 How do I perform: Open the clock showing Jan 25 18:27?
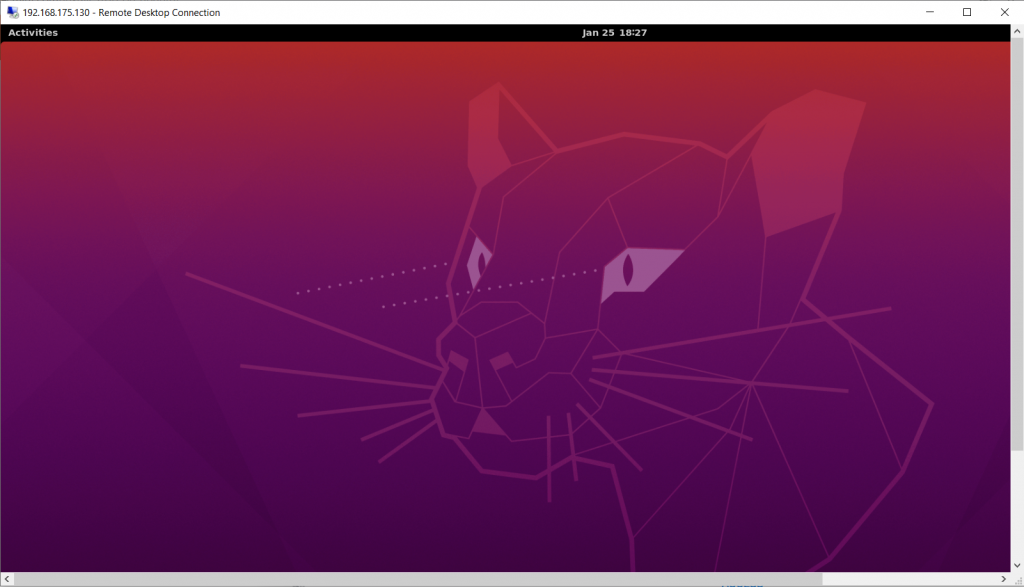click(614, 33)
